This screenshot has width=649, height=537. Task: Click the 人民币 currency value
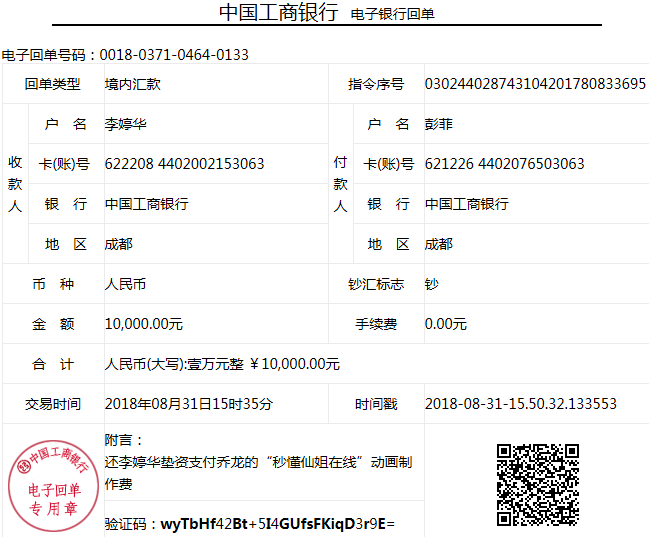coord(126,284)
